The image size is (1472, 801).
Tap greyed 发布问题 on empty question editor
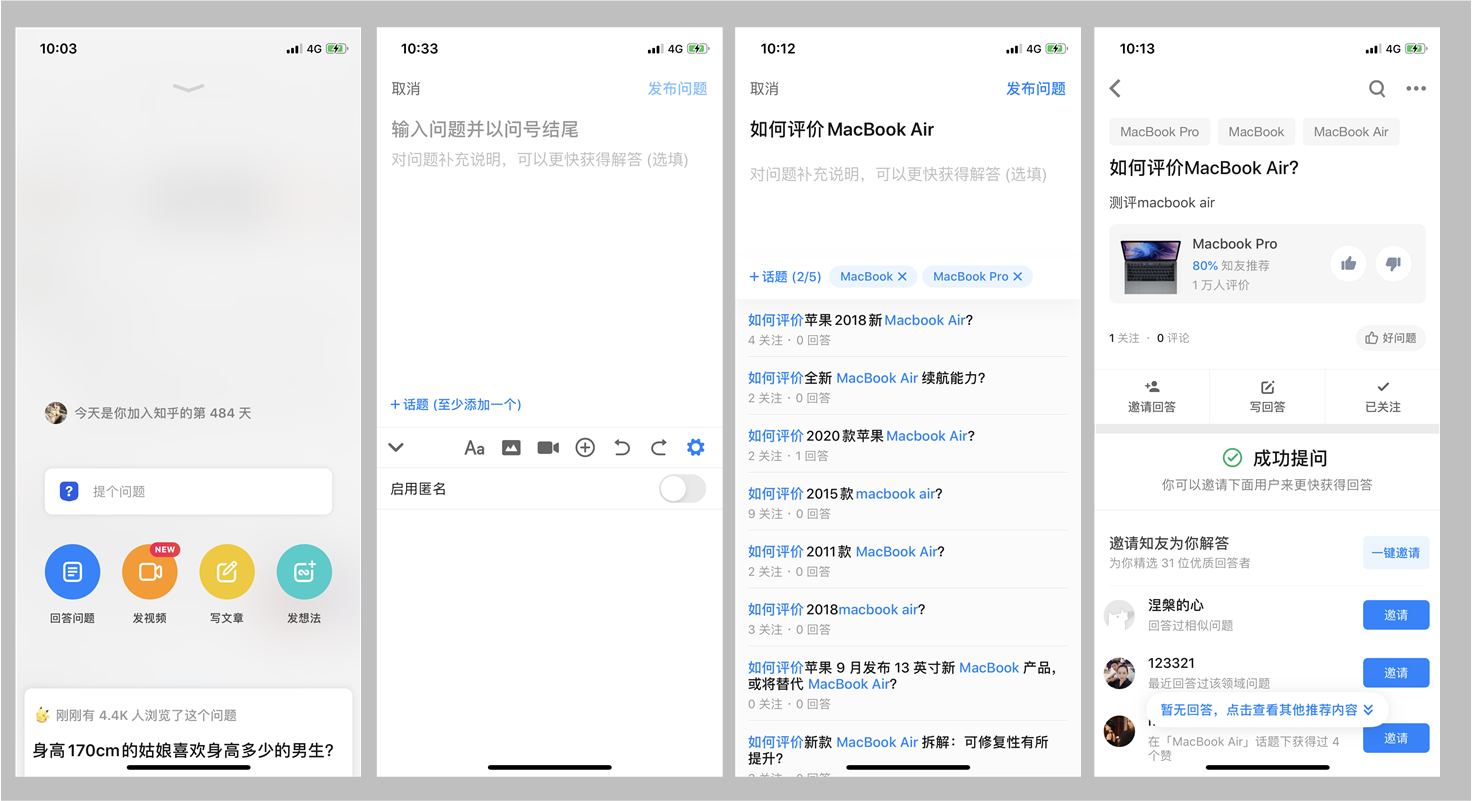[677, 89]
